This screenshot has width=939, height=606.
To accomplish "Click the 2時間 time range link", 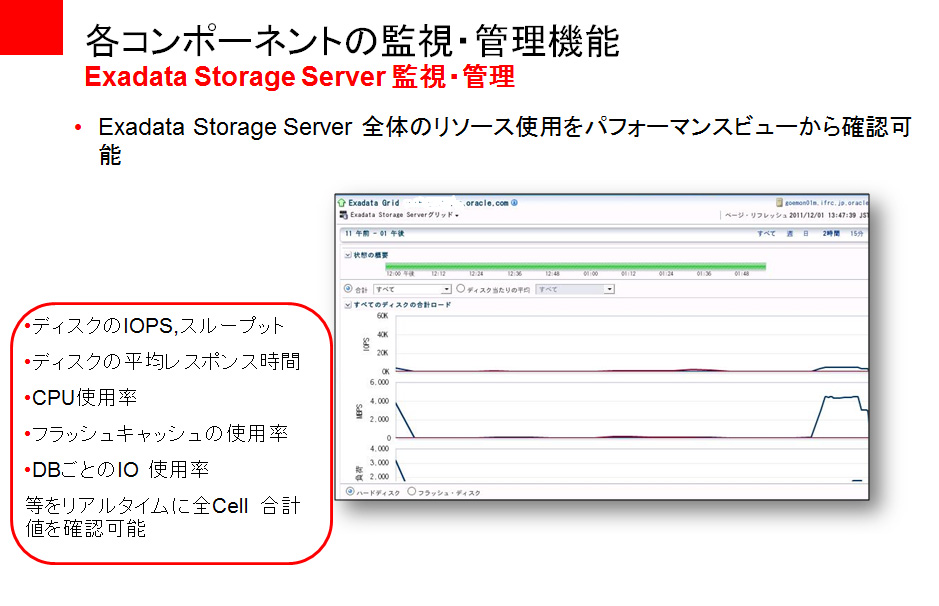I will (x=831, y=234).
